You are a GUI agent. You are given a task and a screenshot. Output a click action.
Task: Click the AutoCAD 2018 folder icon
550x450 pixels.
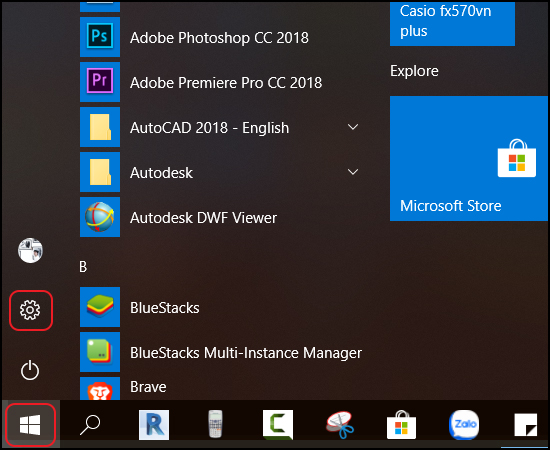coord(100,127)
